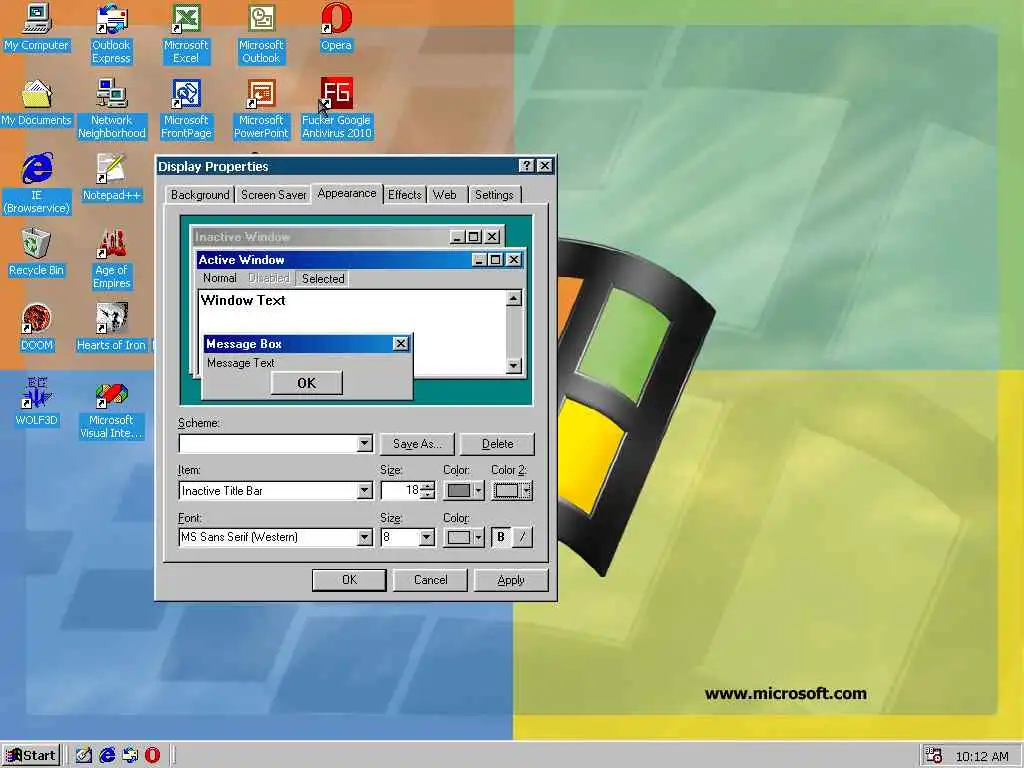
Task: Click the Selected menu item in preview
Action: click(x=323, y=279)
